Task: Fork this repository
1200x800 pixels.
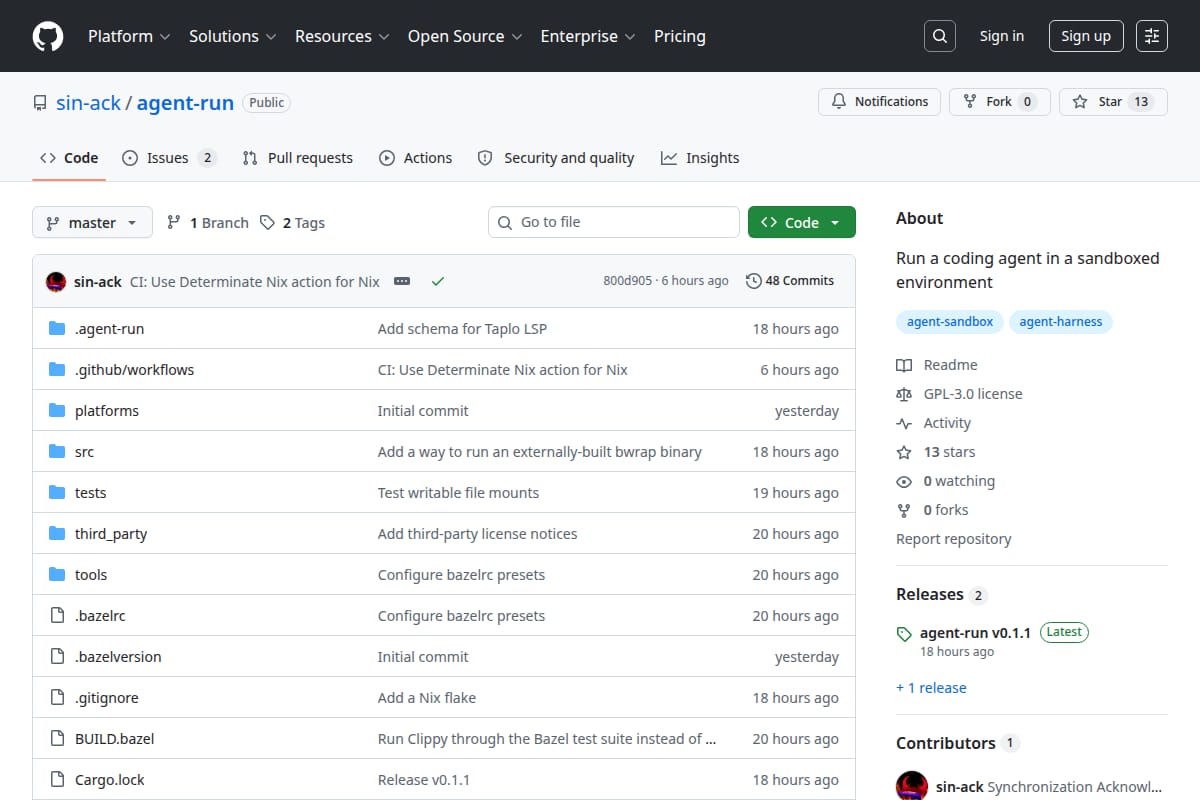Action: tap(999, 102)
